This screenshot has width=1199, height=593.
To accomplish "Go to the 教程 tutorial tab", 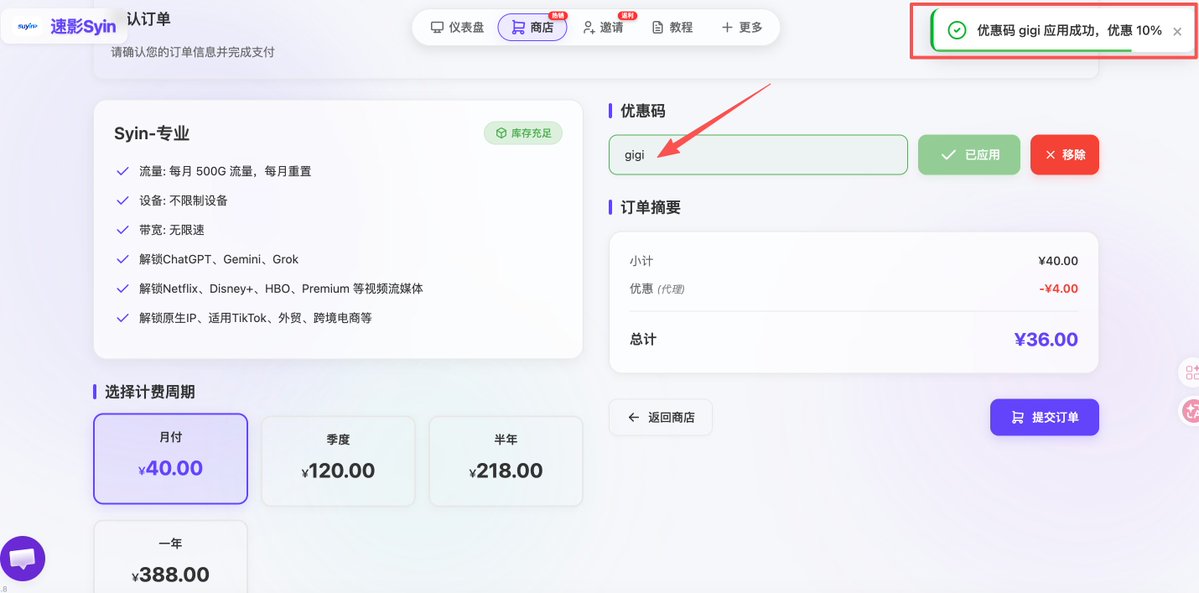I will [672, 28].
